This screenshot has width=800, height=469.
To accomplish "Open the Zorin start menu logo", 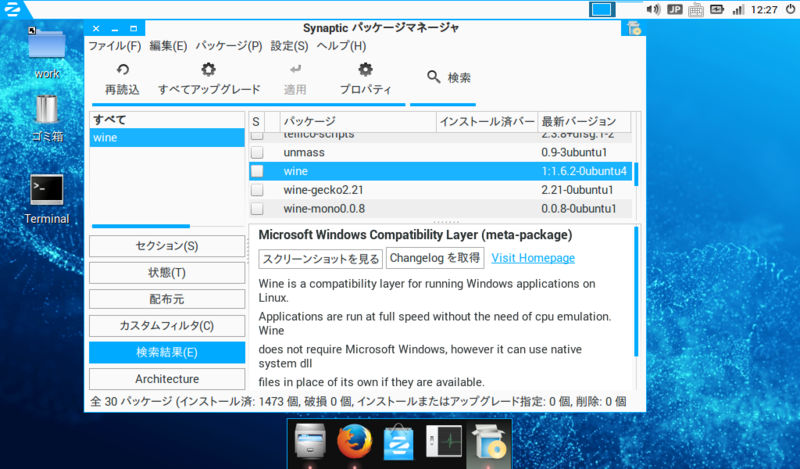I will [x=12, y=9].
